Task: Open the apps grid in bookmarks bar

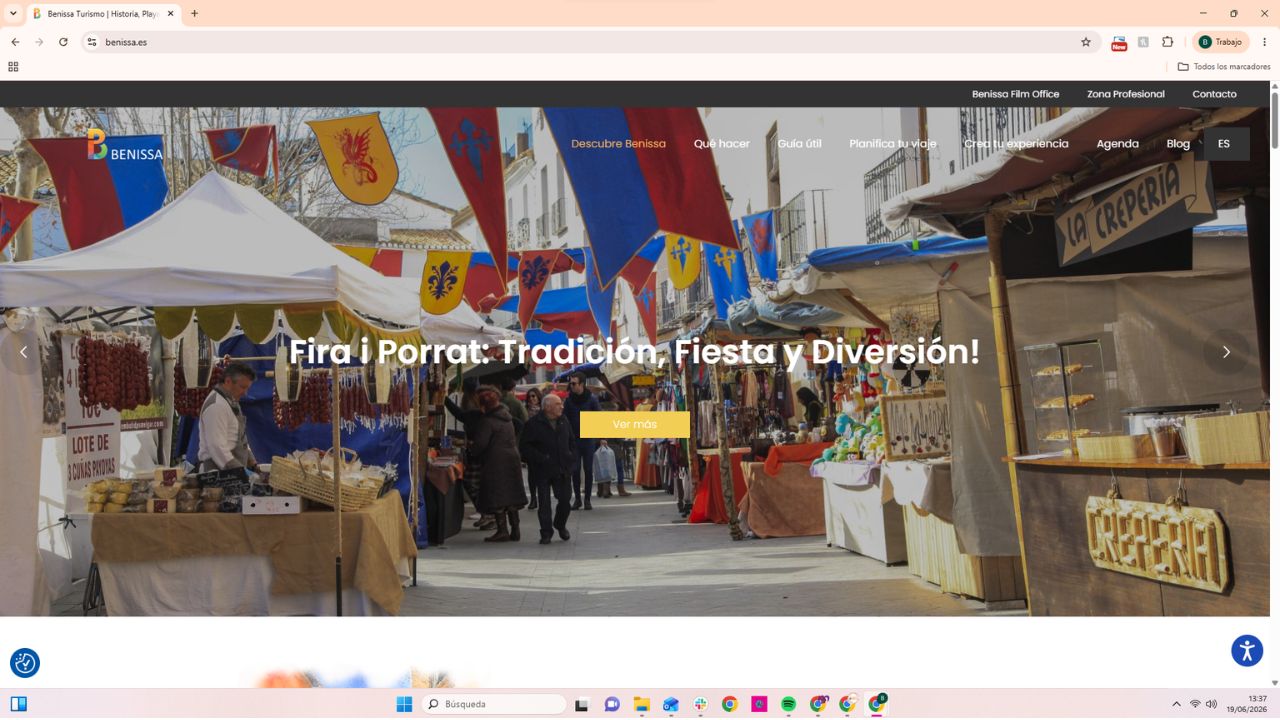Action: point(13,67)
